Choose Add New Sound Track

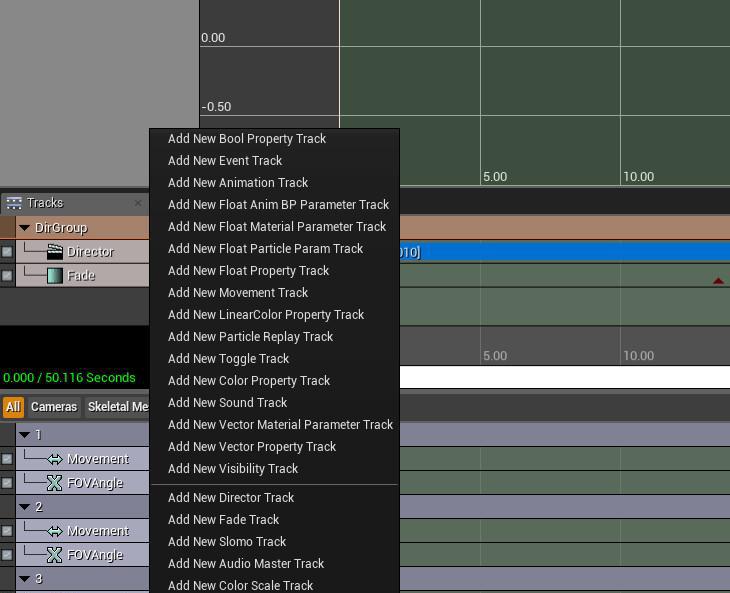(274, 403)
